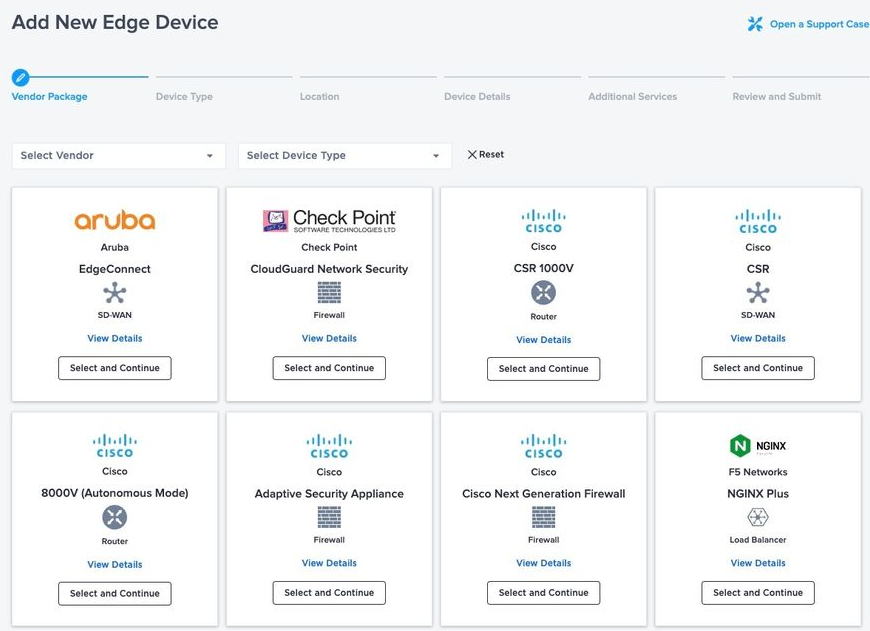Click the Check Point logo
Screen dimensions: 870x631
(329, 221)
